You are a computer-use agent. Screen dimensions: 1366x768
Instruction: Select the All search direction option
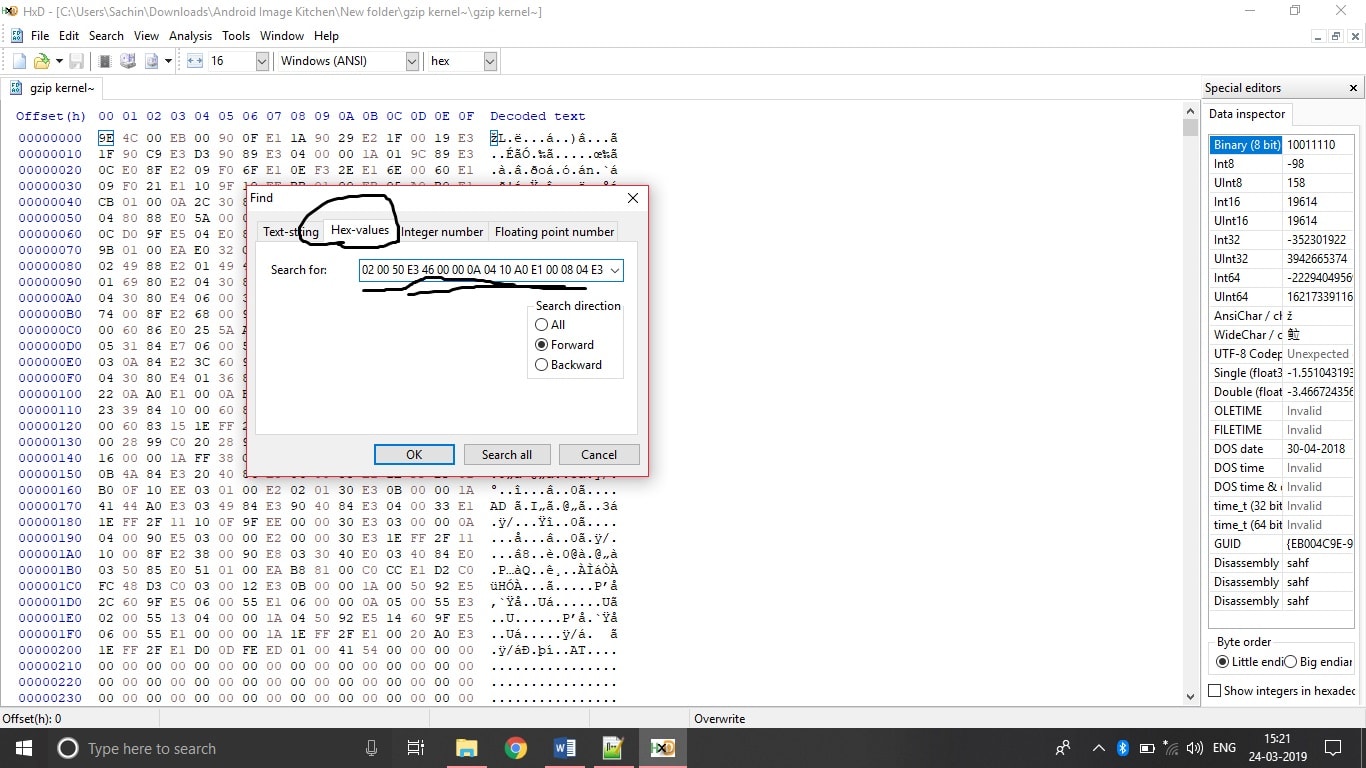point(542,325)
